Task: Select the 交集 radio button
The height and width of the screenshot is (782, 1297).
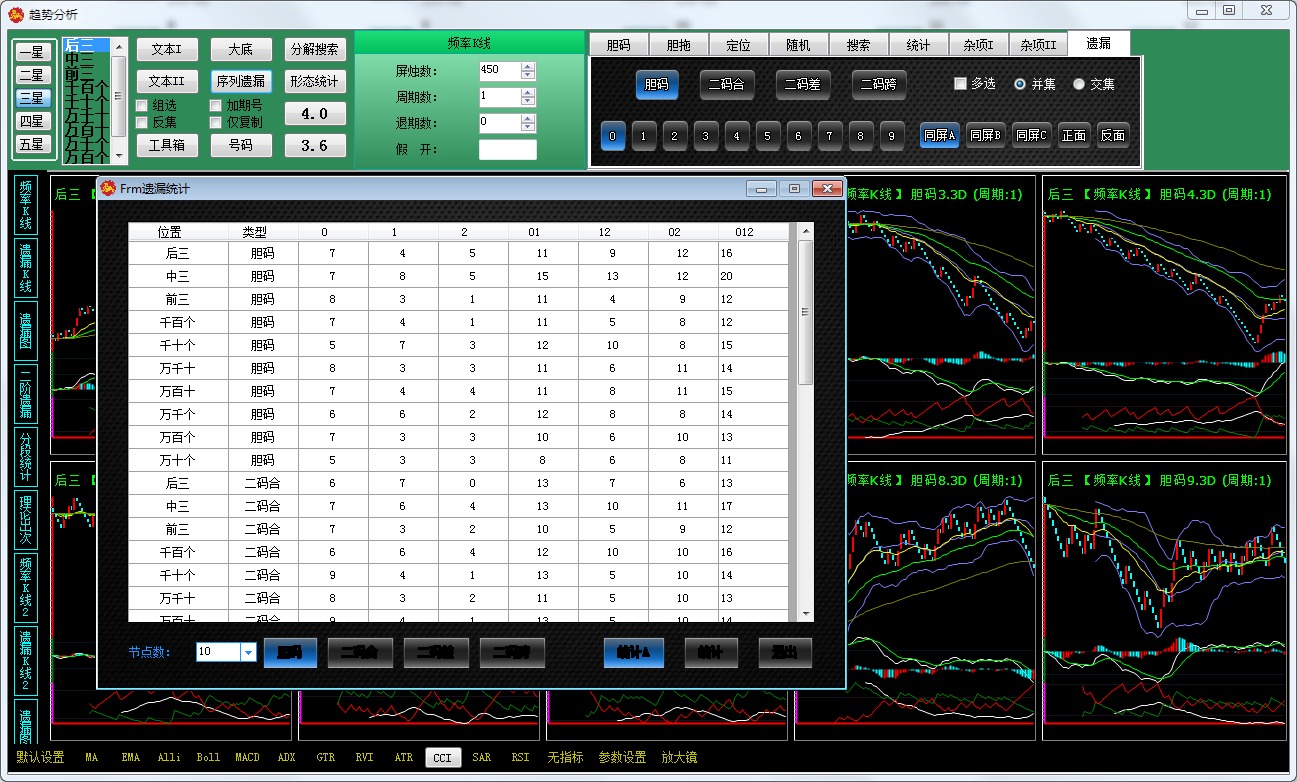Action: 1079,84
